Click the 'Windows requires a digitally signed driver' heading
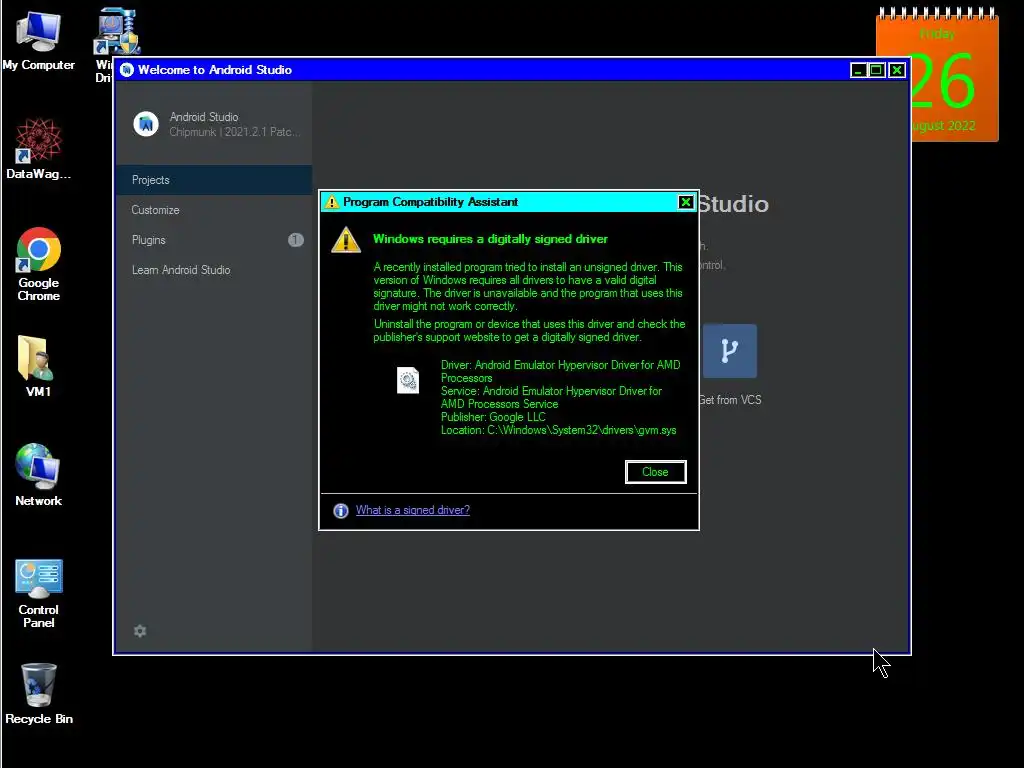Screen dimensions: 1024x768 tap(490, 239)
